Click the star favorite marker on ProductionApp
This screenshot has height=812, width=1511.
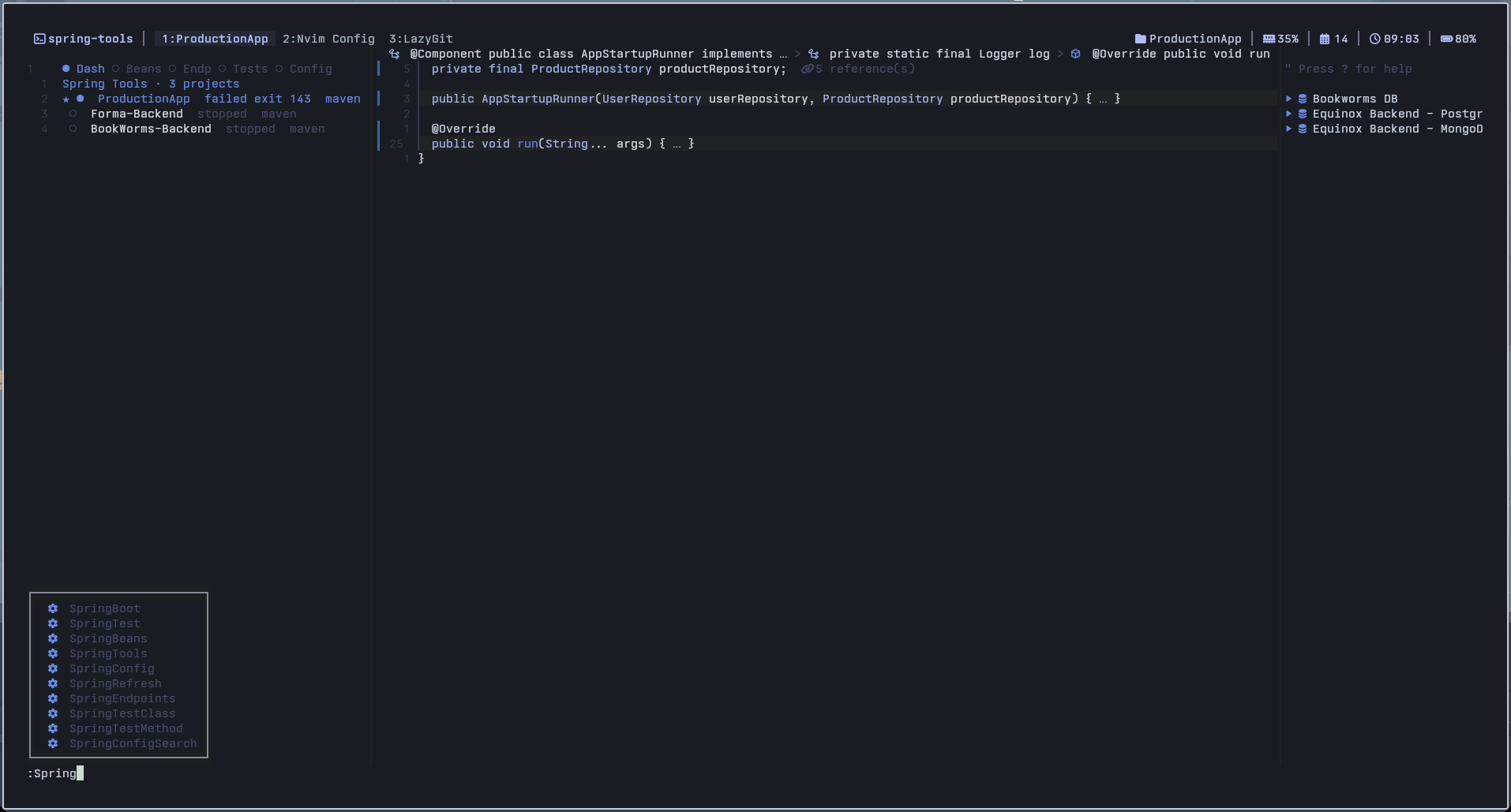pos(66,99)
